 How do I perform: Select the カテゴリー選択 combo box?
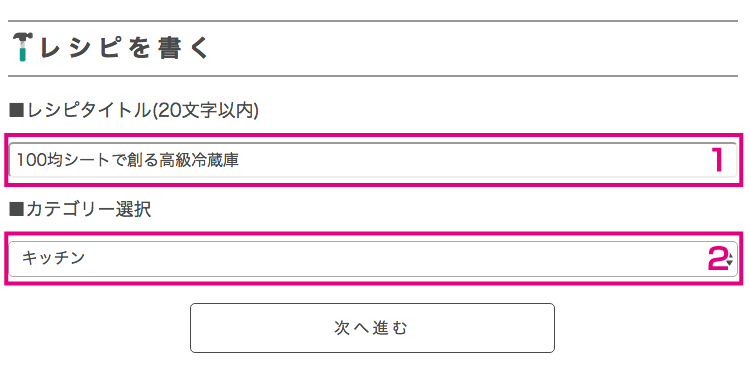coord(373,259)
